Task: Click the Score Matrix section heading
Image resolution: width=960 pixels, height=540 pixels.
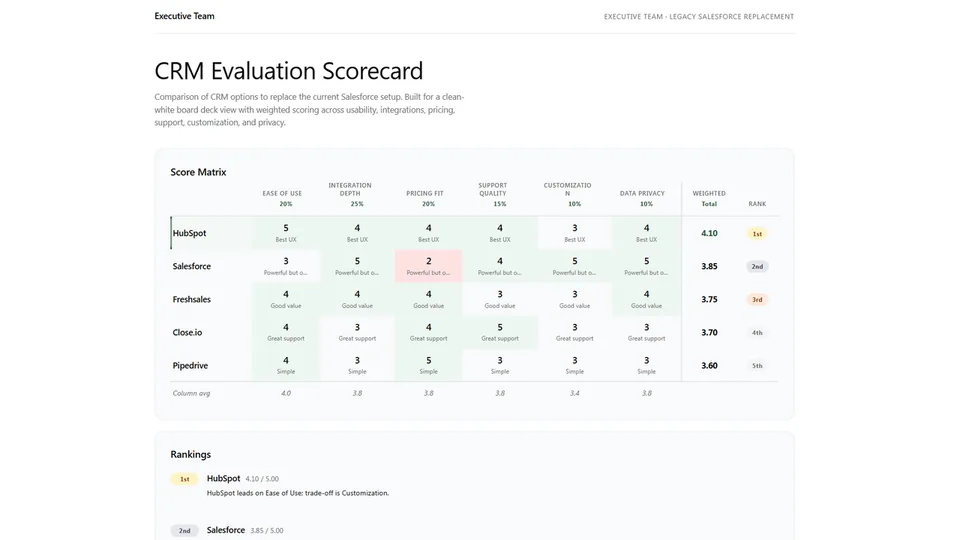Action: (x=198, y=172)
